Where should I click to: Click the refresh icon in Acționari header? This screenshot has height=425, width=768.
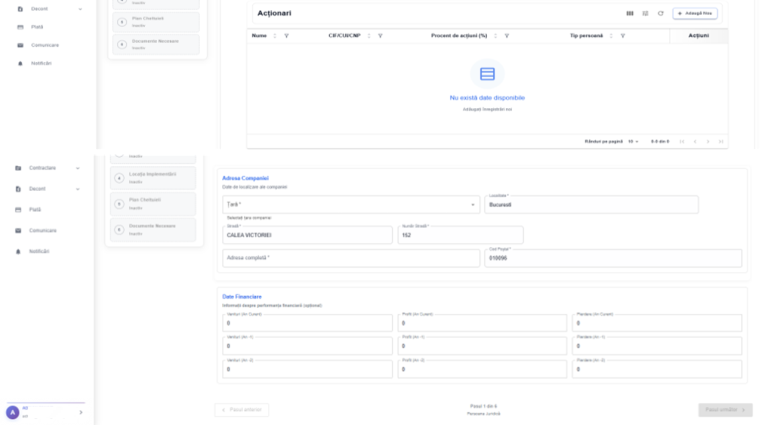pos(660,13)
